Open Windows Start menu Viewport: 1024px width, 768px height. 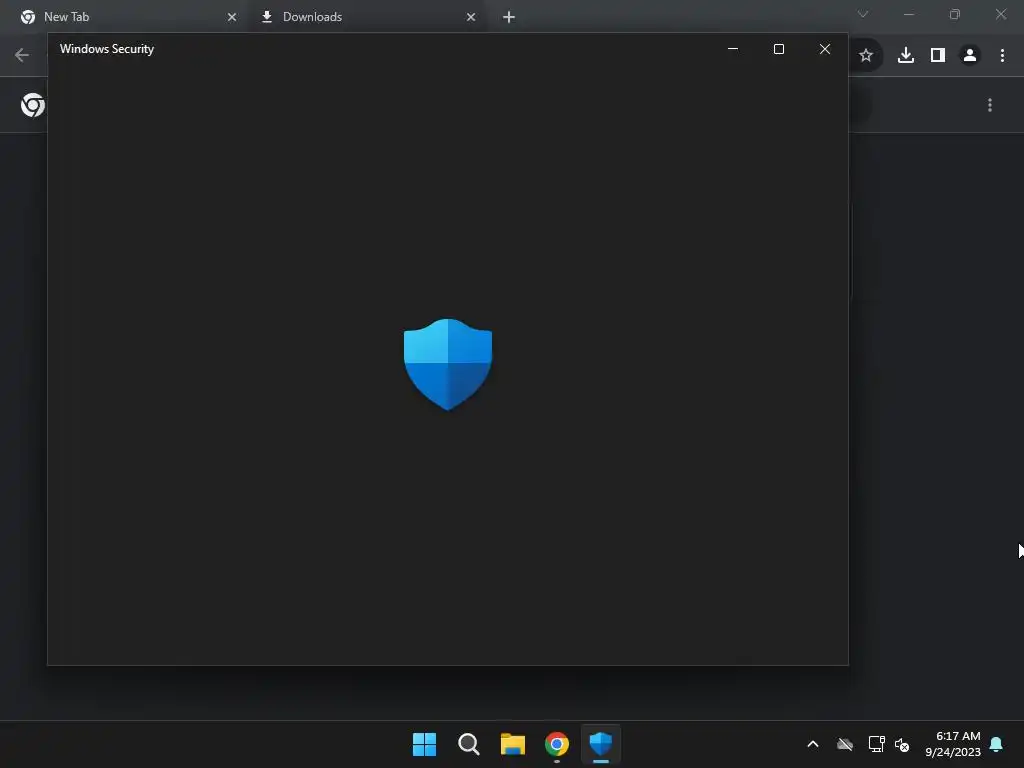[424, 744]
